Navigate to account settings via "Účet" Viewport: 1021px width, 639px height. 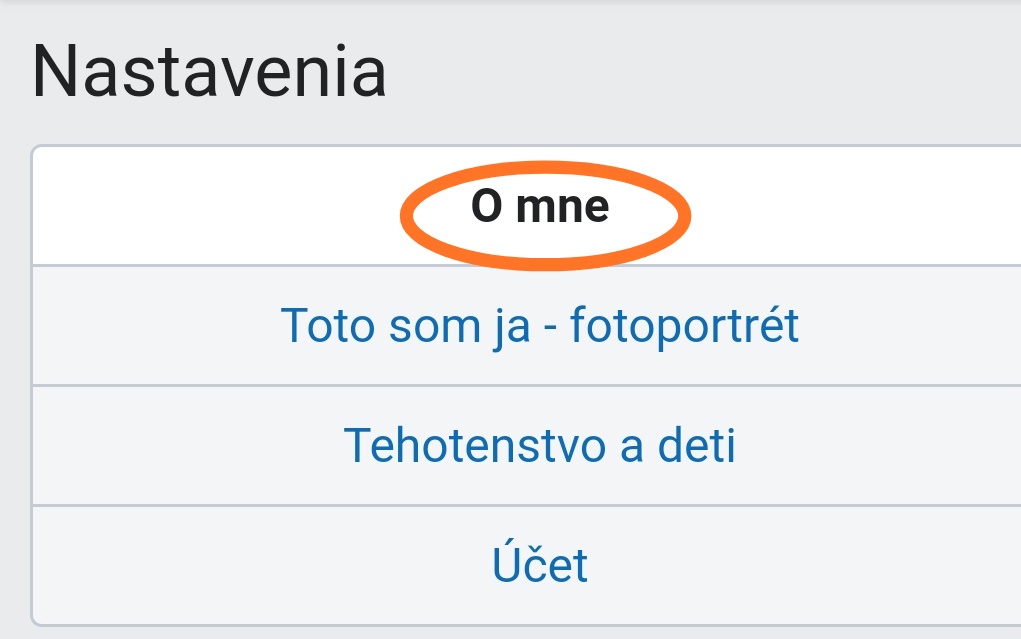540,566
